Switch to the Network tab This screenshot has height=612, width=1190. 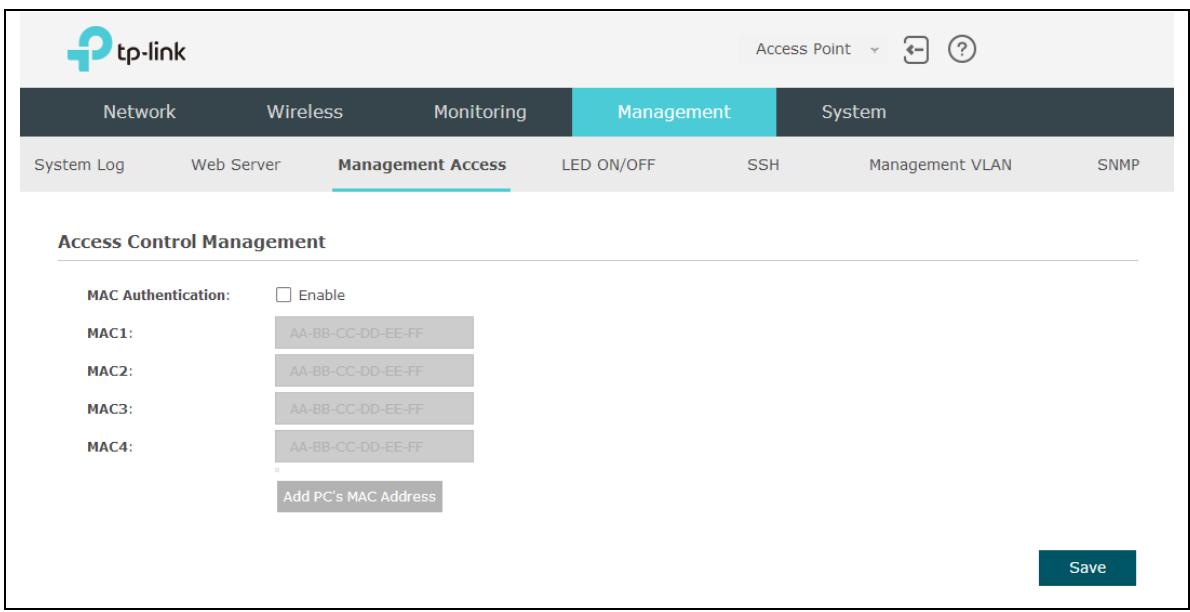click(x=140, y=112)
